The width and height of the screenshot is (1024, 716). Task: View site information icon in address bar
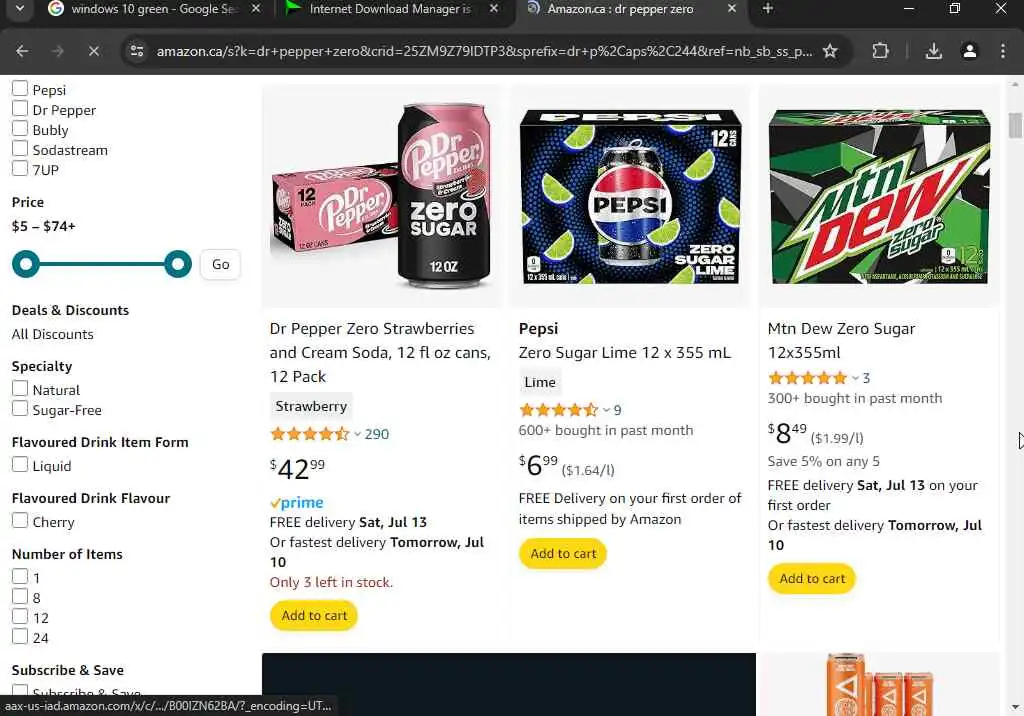coord(136,51)
